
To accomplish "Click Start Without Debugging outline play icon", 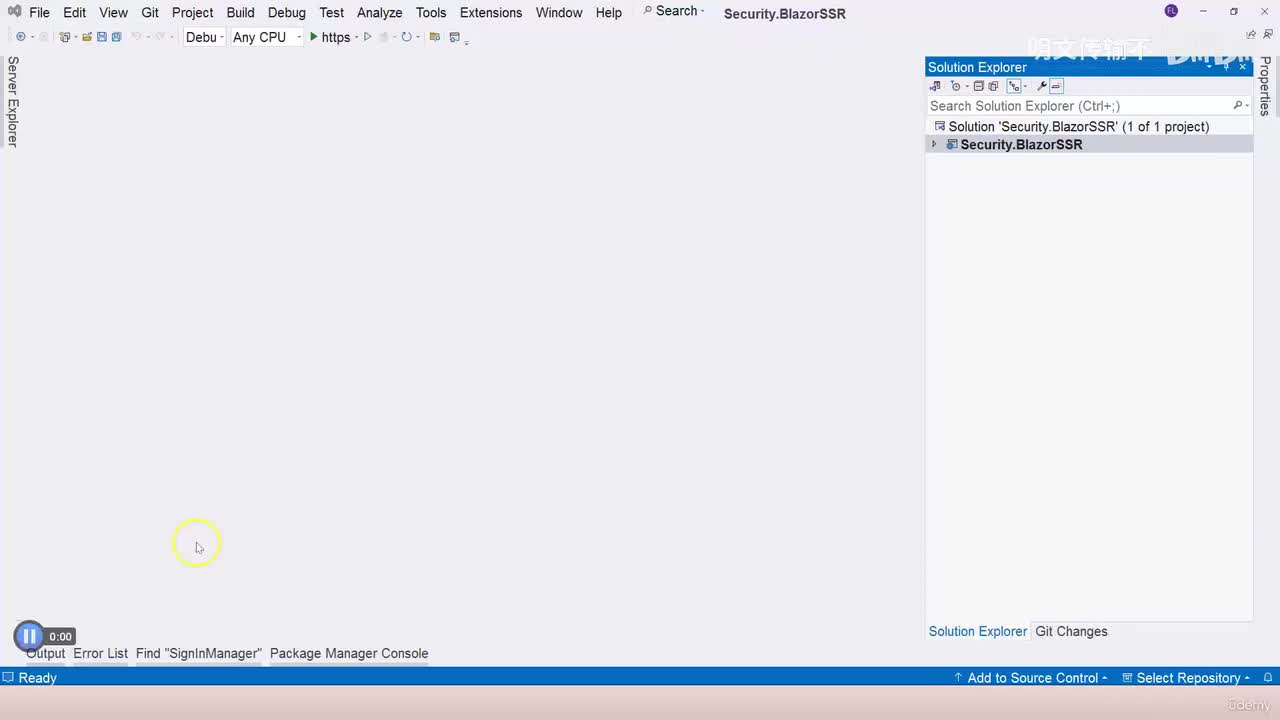I will (367, 37).
